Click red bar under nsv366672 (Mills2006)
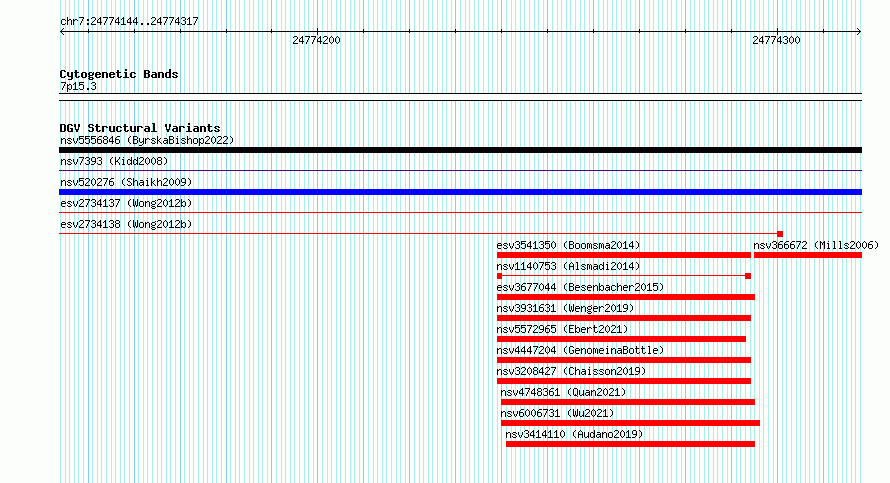The width and height of the screenshot is (890, 483). point(808,255)
